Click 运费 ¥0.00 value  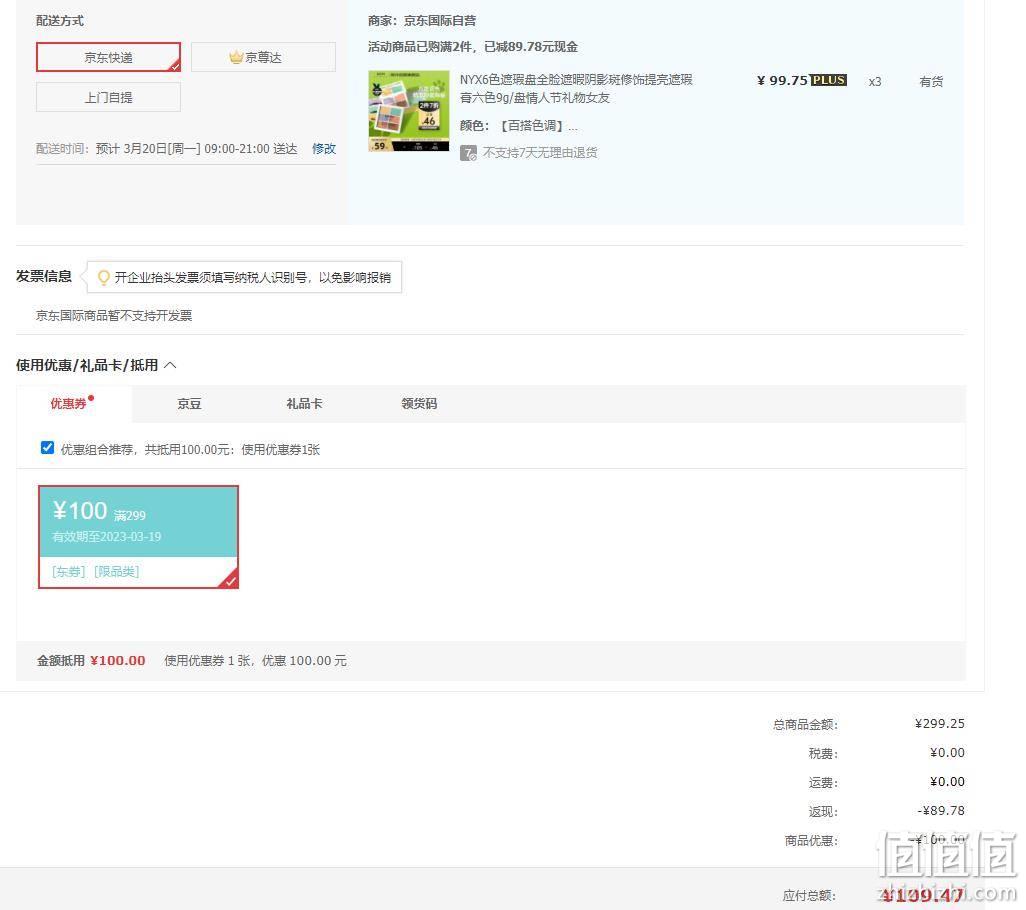click(x=947, y=782)
